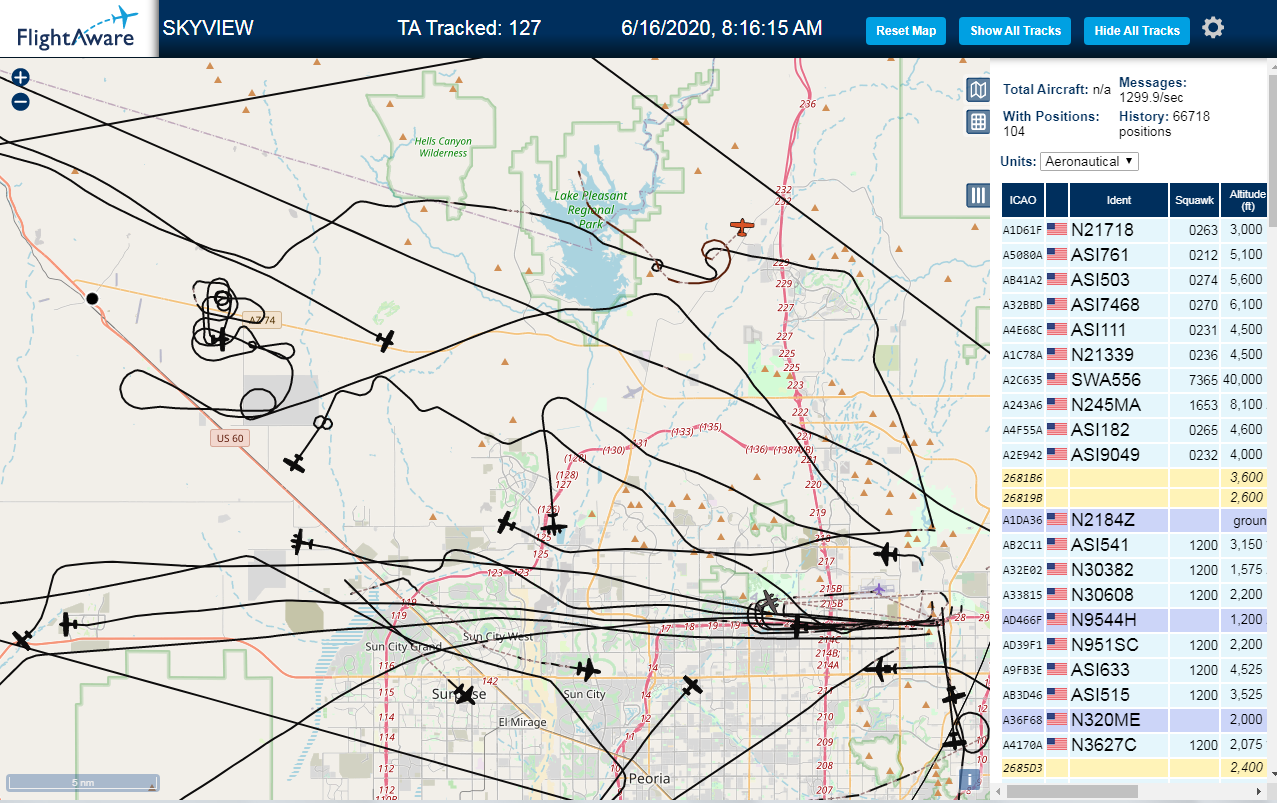Select the purple aircraft icon near Route 215B

click(878, 588)
